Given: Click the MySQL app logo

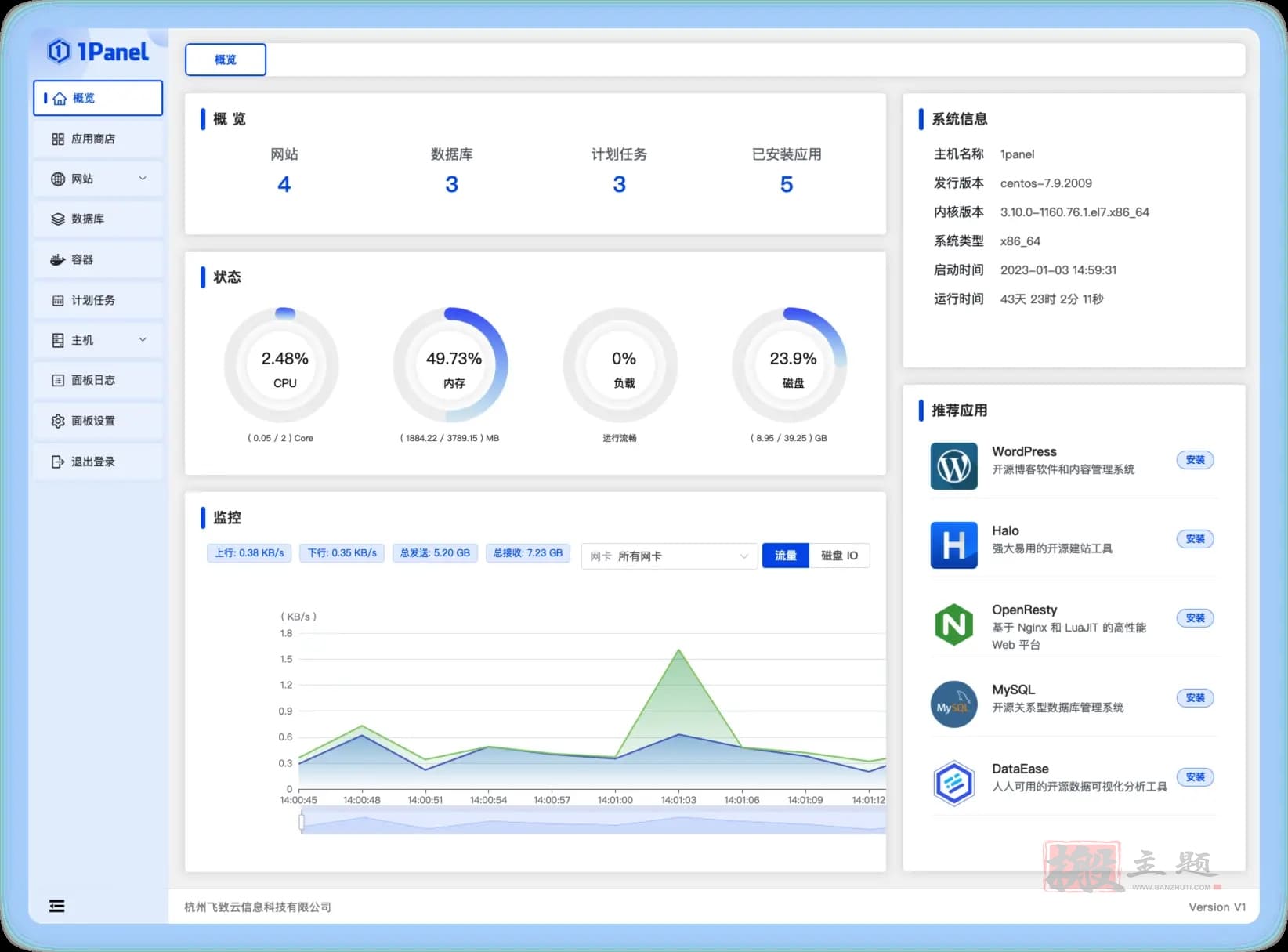Looking at the screenshot, I should pyautogui.click(x=953, y=704).
